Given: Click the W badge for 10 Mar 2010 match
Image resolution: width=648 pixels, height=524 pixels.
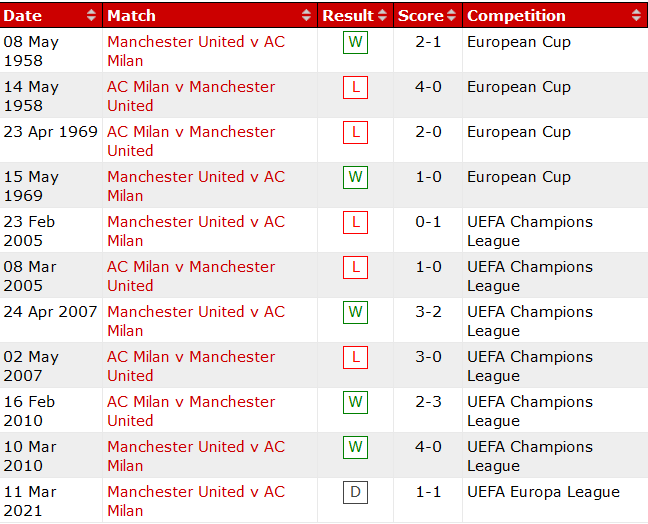Looking at the screenshot, I should [355, 447].
